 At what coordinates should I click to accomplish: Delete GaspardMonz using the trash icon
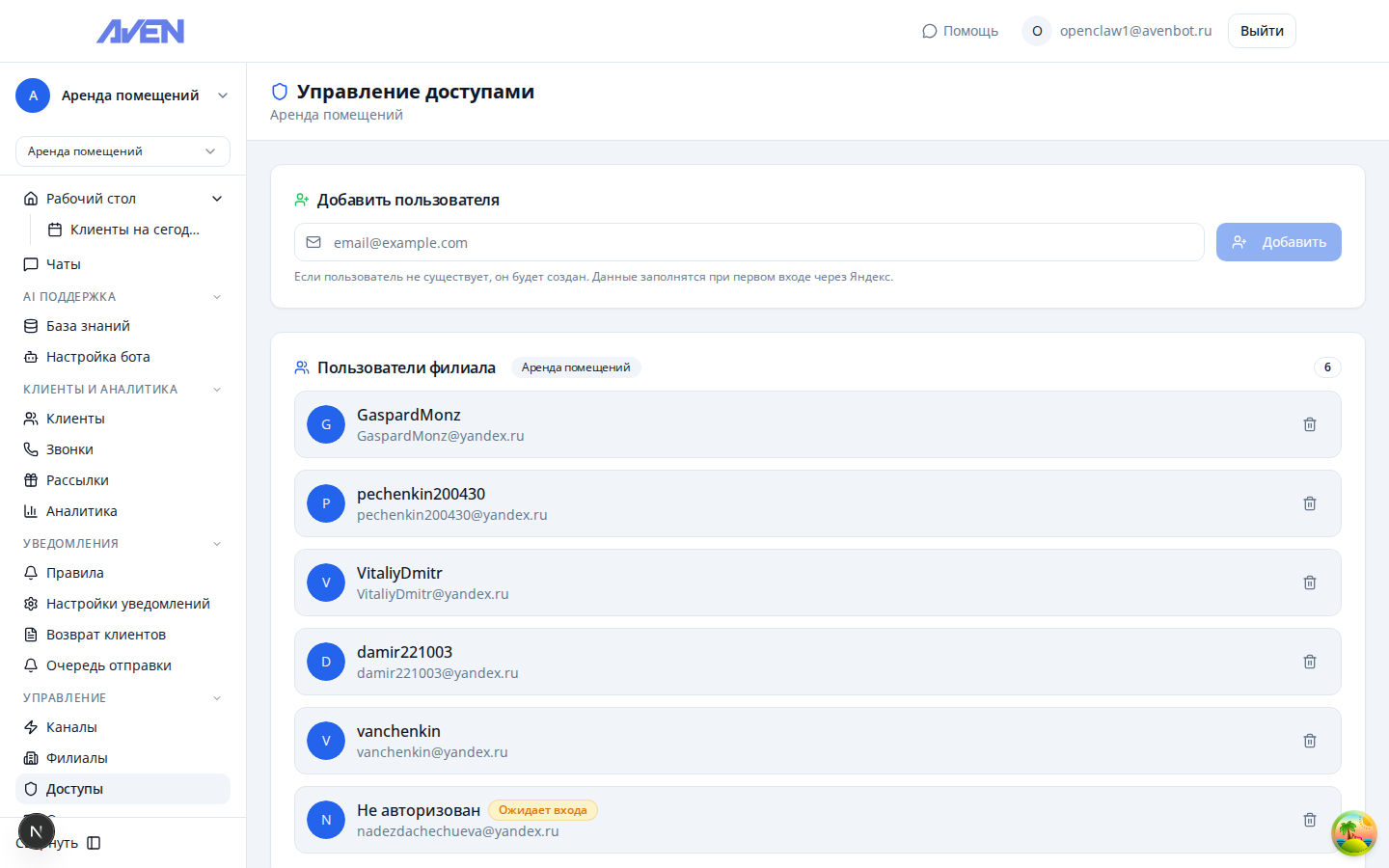pos(1309,423)
